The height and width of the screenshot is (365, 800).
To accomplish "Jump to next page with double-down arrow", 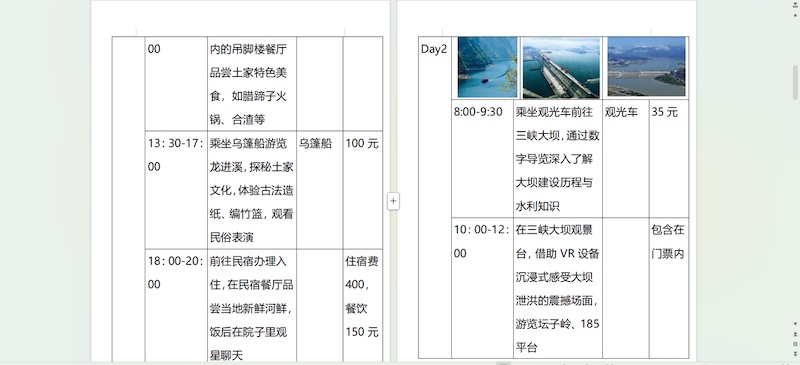I will 795,353.
